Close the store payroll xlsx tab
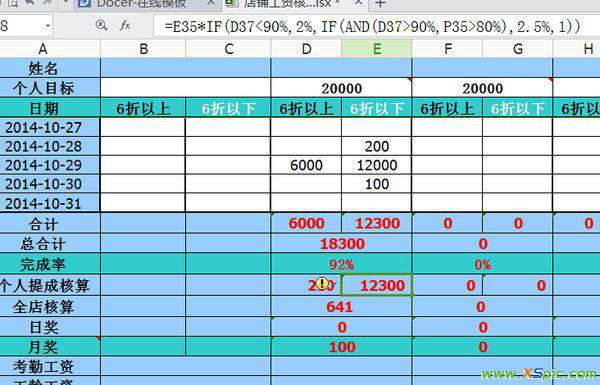Viewport: 600px width, 385px height. [359, 3]
